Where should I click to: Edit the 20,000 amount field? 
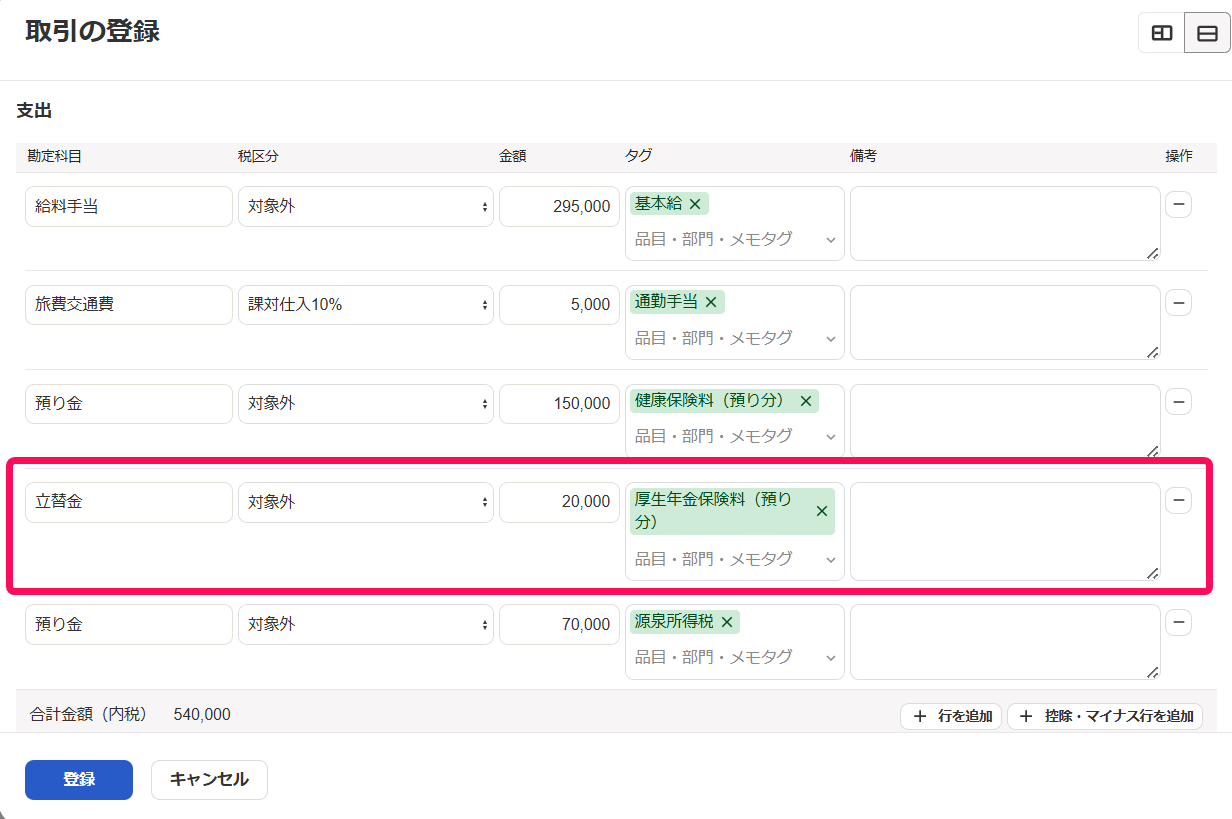(559, 503)
